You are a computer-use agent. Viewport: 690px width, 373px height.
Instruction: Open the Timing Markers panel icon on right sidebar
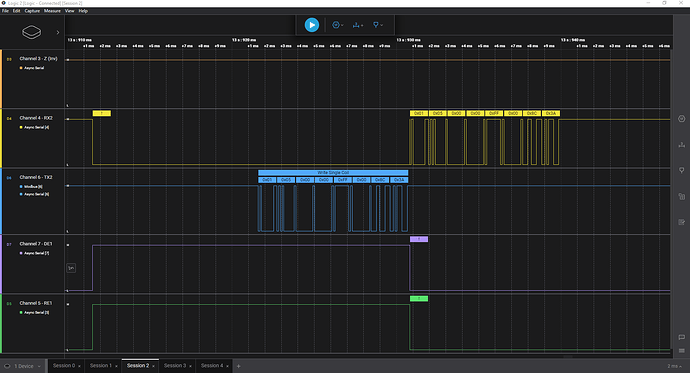pos(681,170)
